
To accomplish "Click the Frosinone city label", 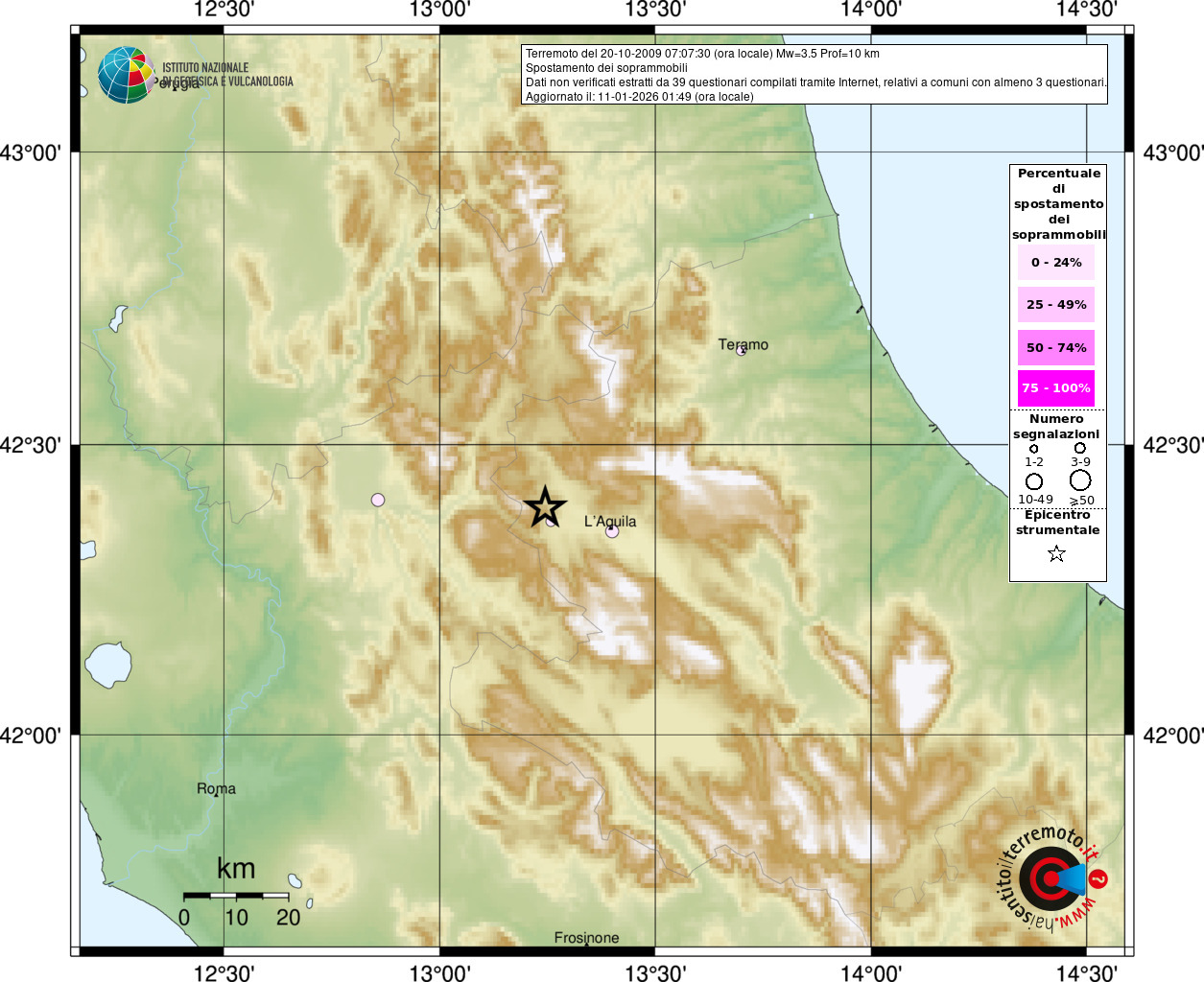I will 586,938.
